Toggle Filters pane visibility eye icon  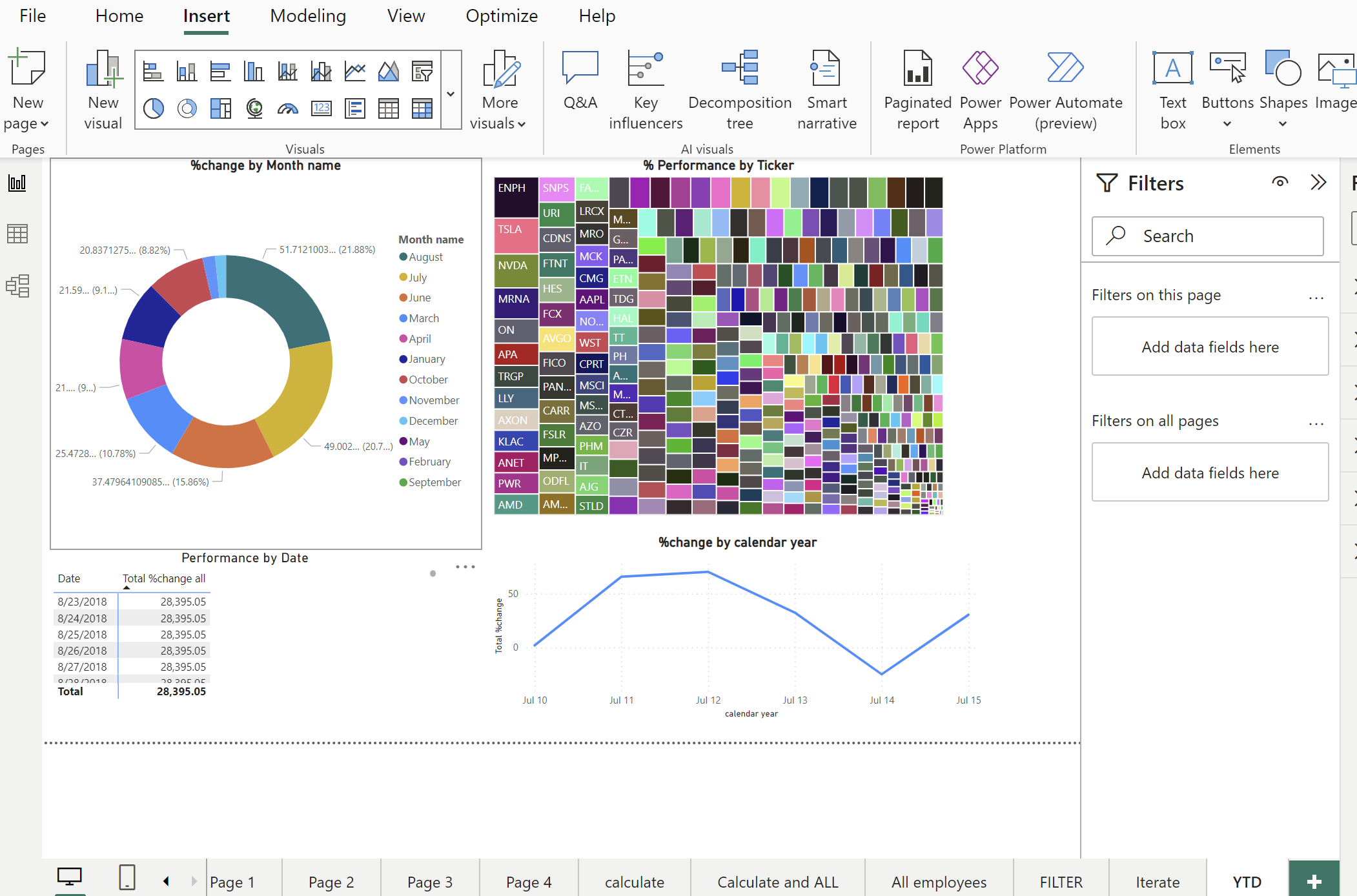[1280, 183]
